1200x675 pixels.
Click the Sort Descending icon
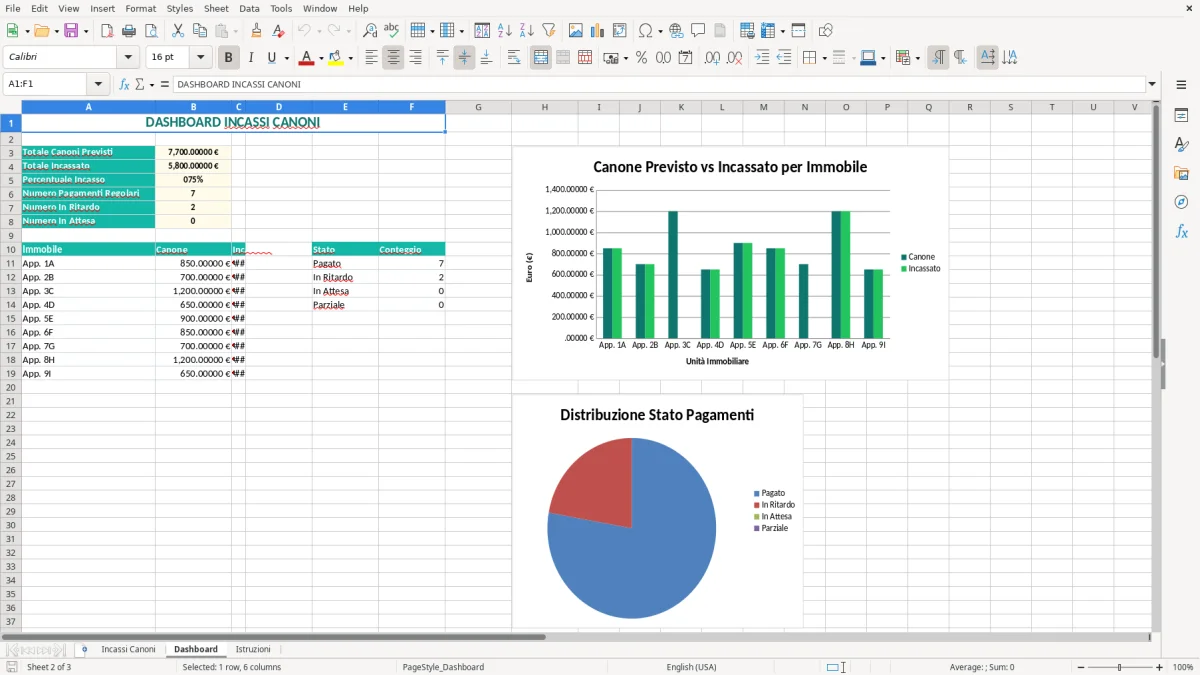pyautogui.click(x=527, y=31)
